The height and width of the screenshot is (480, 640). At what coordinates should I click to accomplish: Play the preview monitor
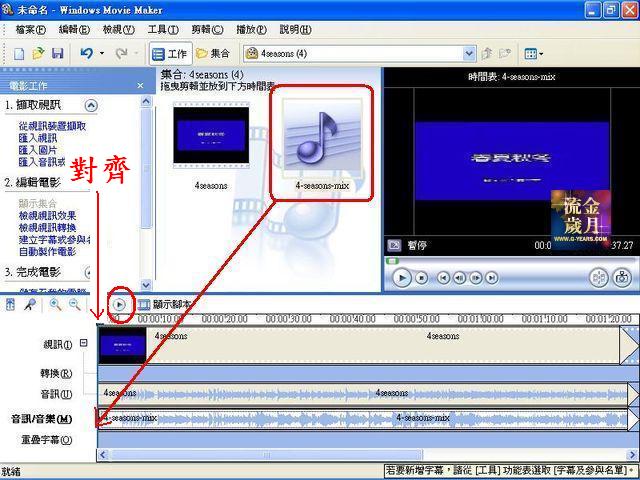(x=402, y=278)
